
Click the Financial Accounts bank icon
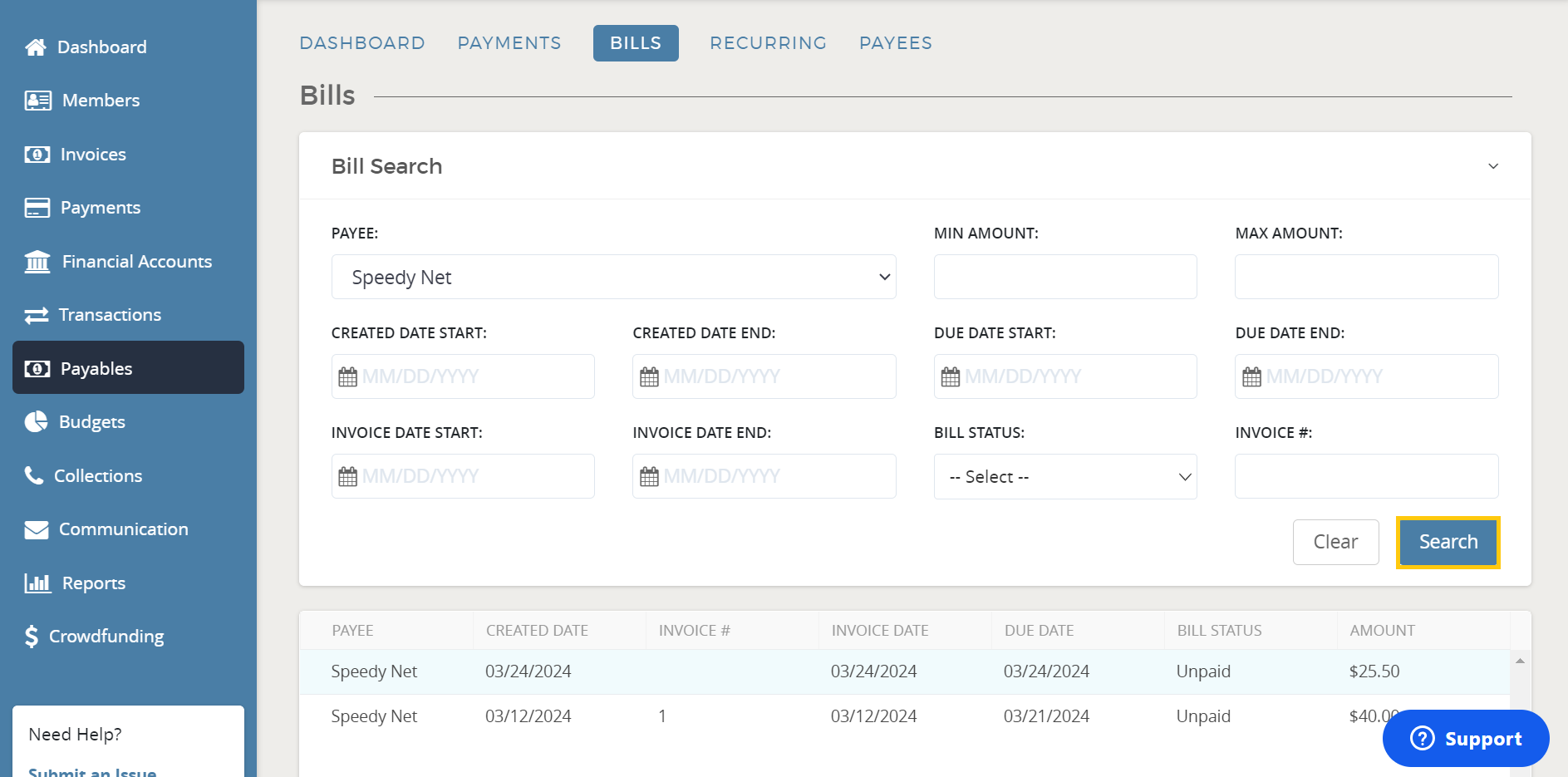(37, 262)
